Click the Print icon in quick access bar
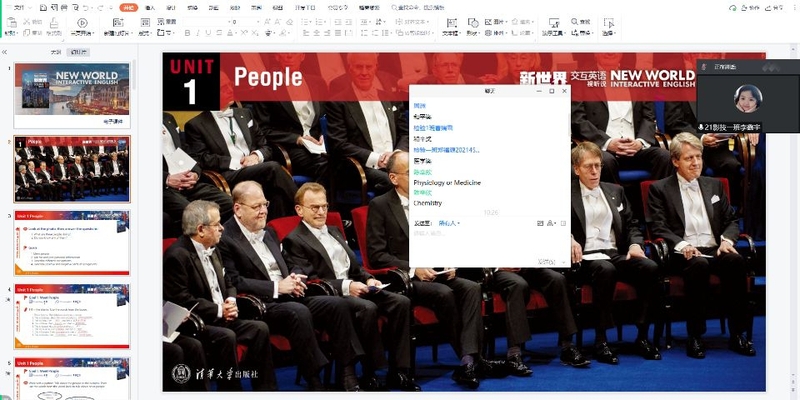Screen dimensions: 800x400 64,8
